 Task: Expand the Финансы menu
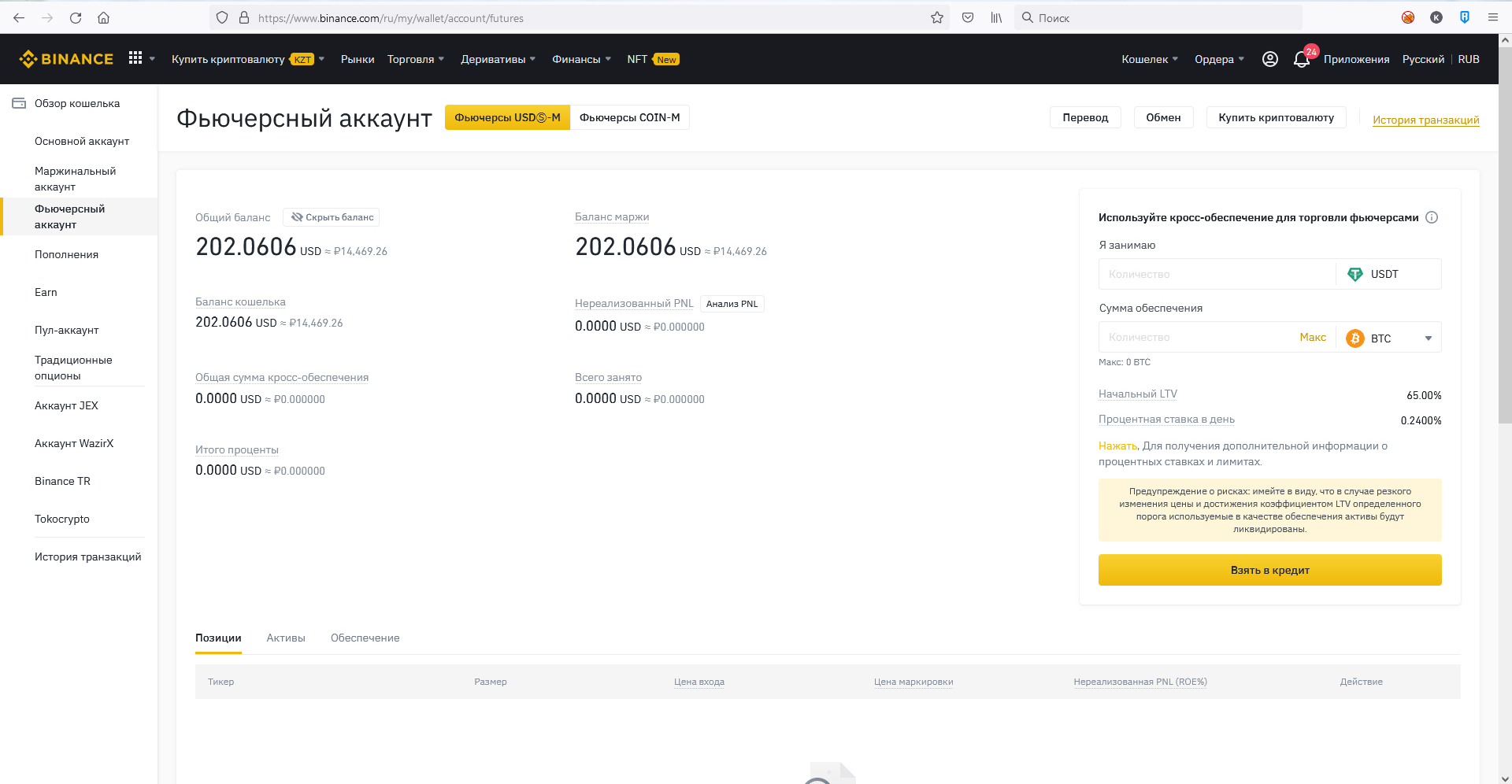point(581,59)
